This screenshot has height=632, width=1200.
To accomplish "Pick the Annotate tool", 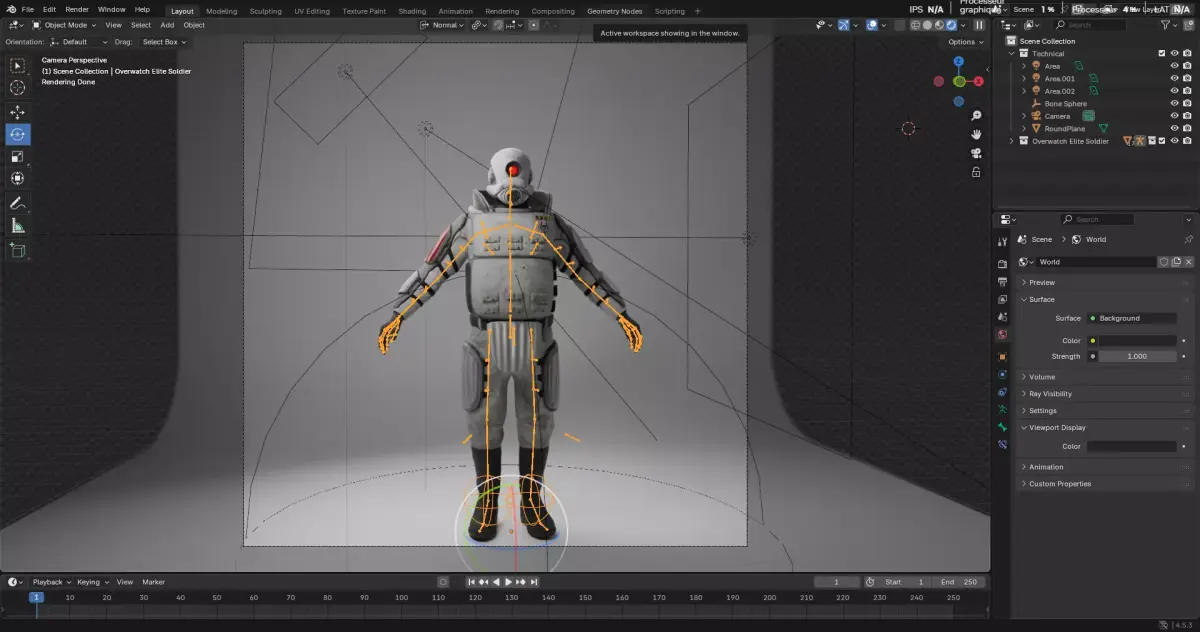I will pyautogui.click(x=18, y=203).
